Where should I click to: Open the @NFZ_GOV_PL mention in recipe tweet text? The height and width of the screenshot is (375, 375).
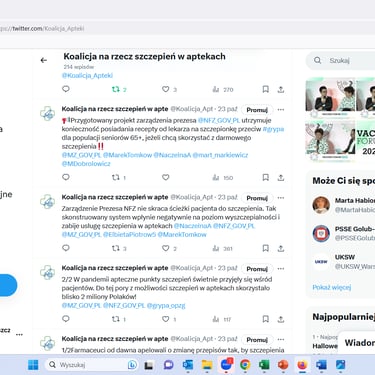(219, 120)
